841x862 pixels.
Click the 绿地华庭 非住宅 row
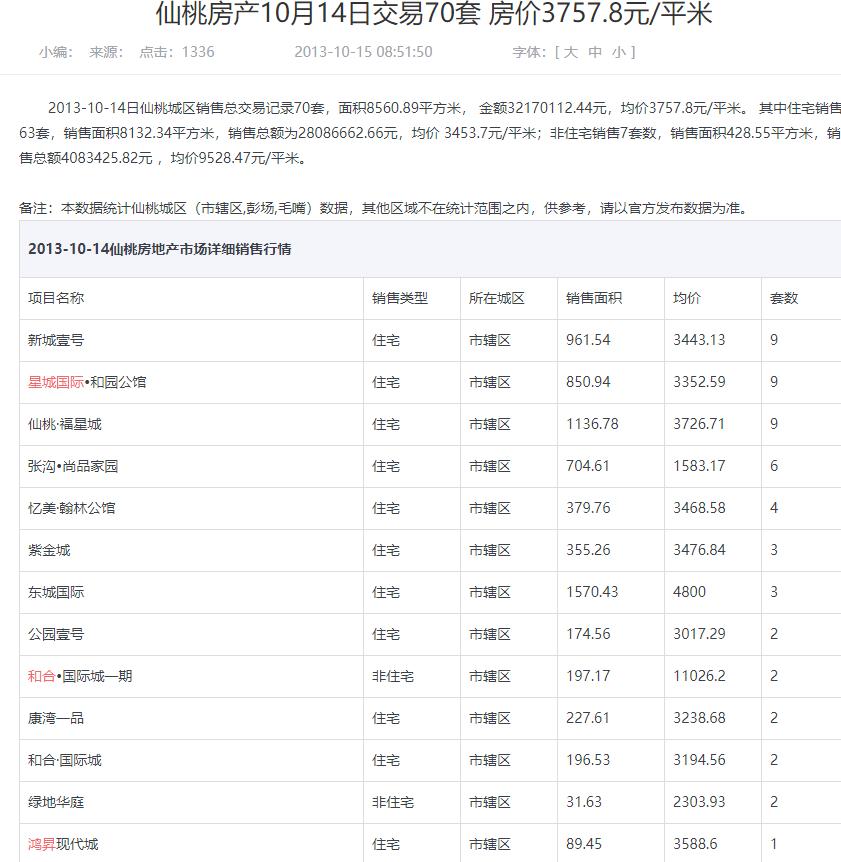[x=56, y=802]
